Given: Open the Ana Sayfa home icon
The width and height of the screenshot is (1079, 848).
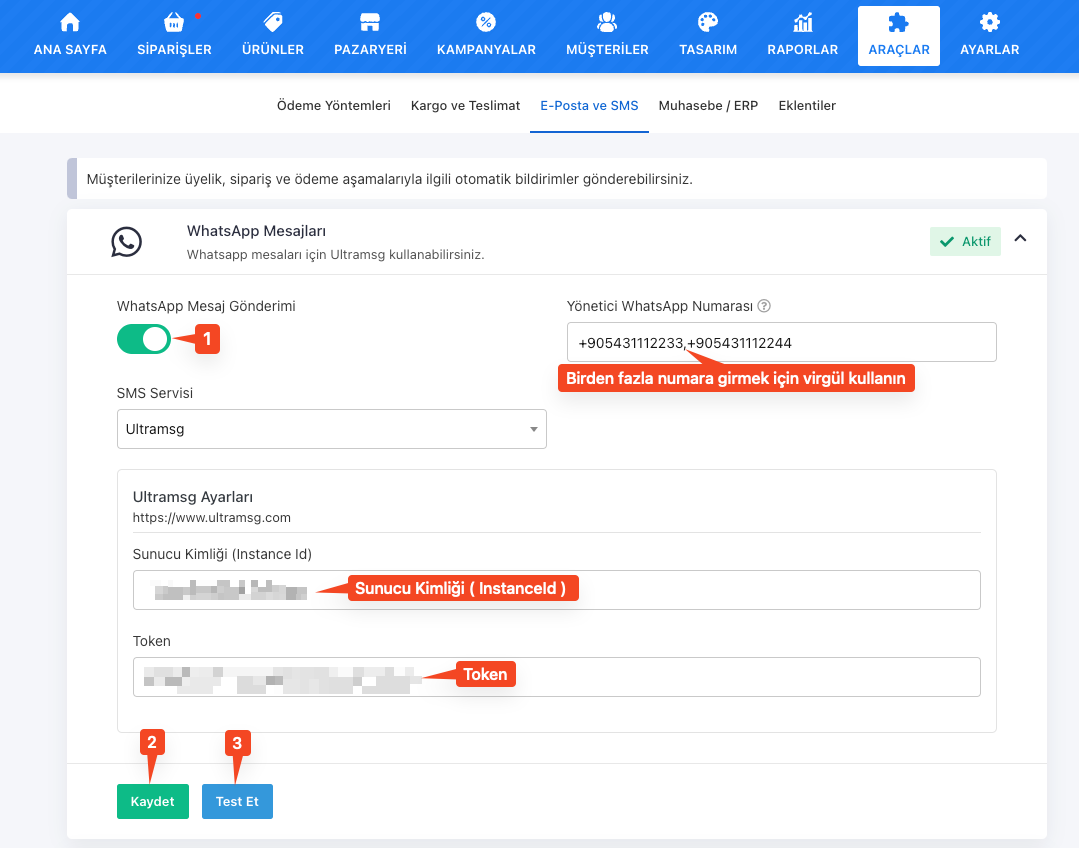Looking at the screenshot, I should 70,23.
